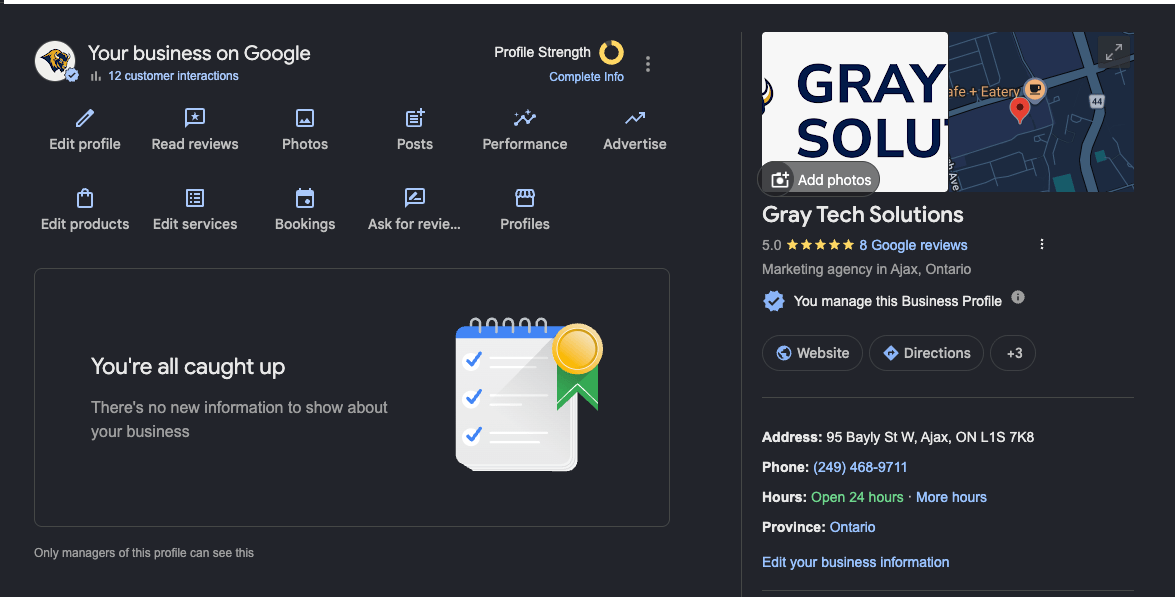Click the Gray Tech Solutions business title

click(x=863, y=214)
